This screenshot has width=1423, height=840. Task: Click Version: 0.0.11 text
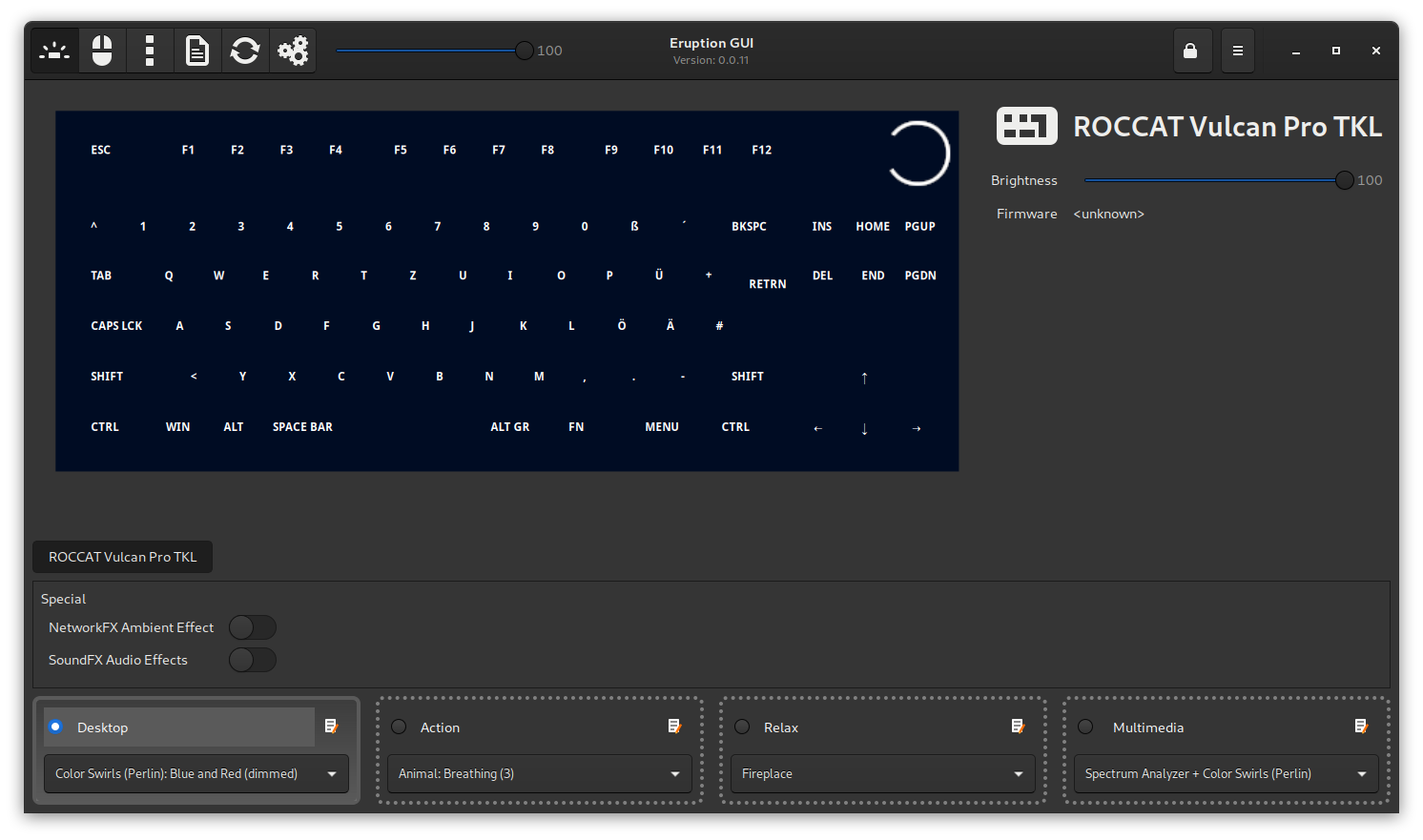tap(711, 60)
